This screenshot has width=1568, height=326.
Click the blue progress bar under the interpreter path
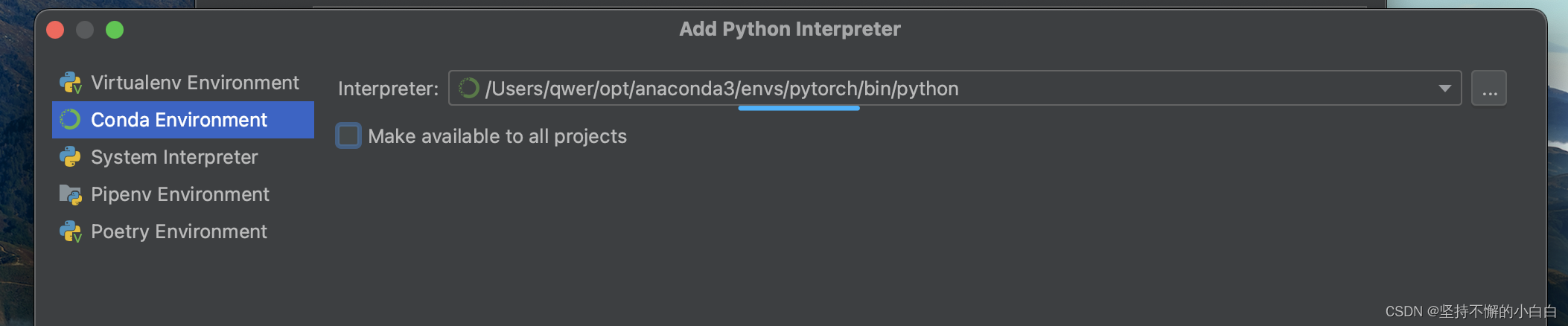[x=799, y=108]
